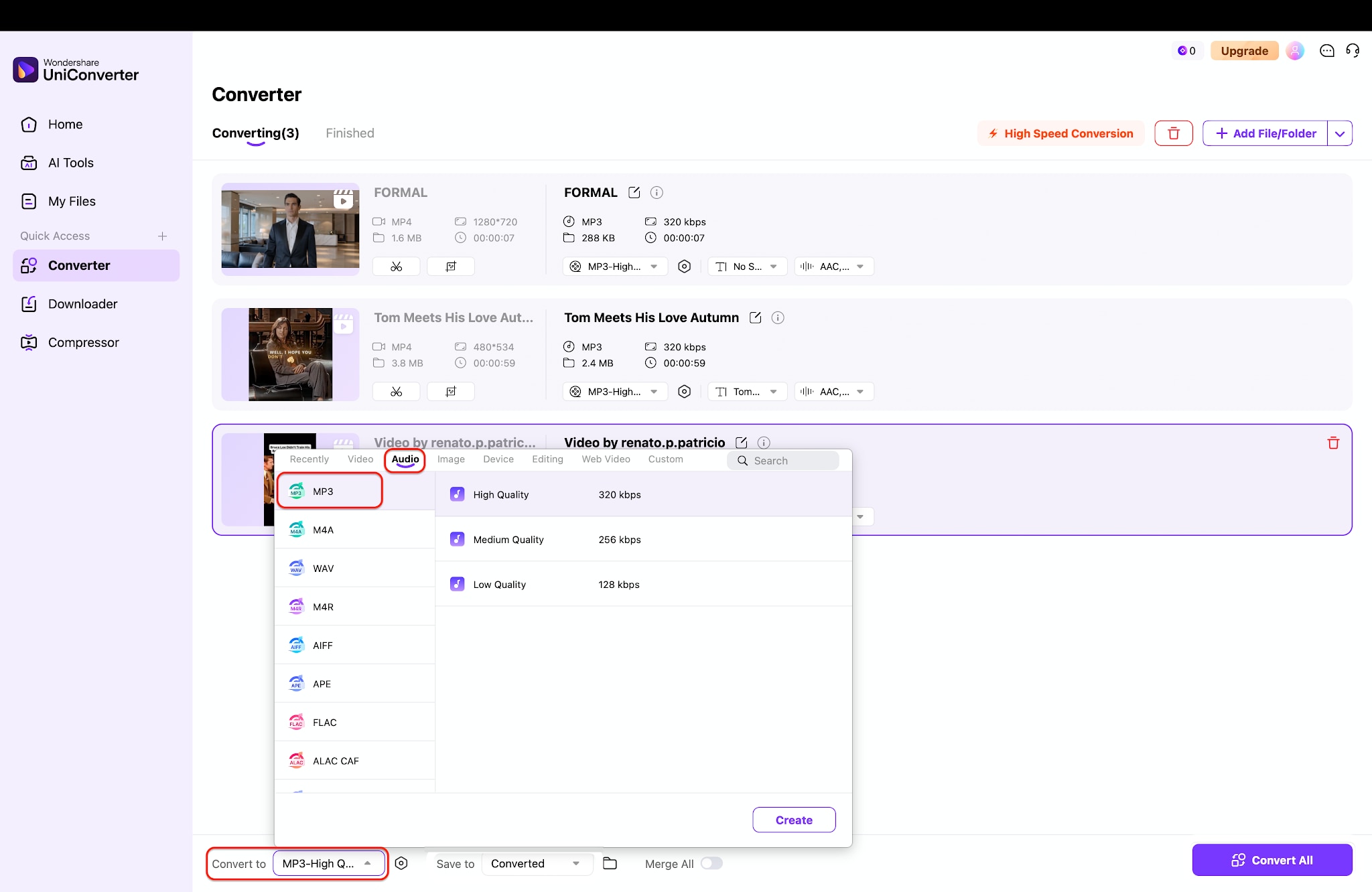This screenshot has height=892, width=1372.
Task: Rename Tom Meets His Love Autumn output
Action: pyautogui.click(x=756, y=318)
